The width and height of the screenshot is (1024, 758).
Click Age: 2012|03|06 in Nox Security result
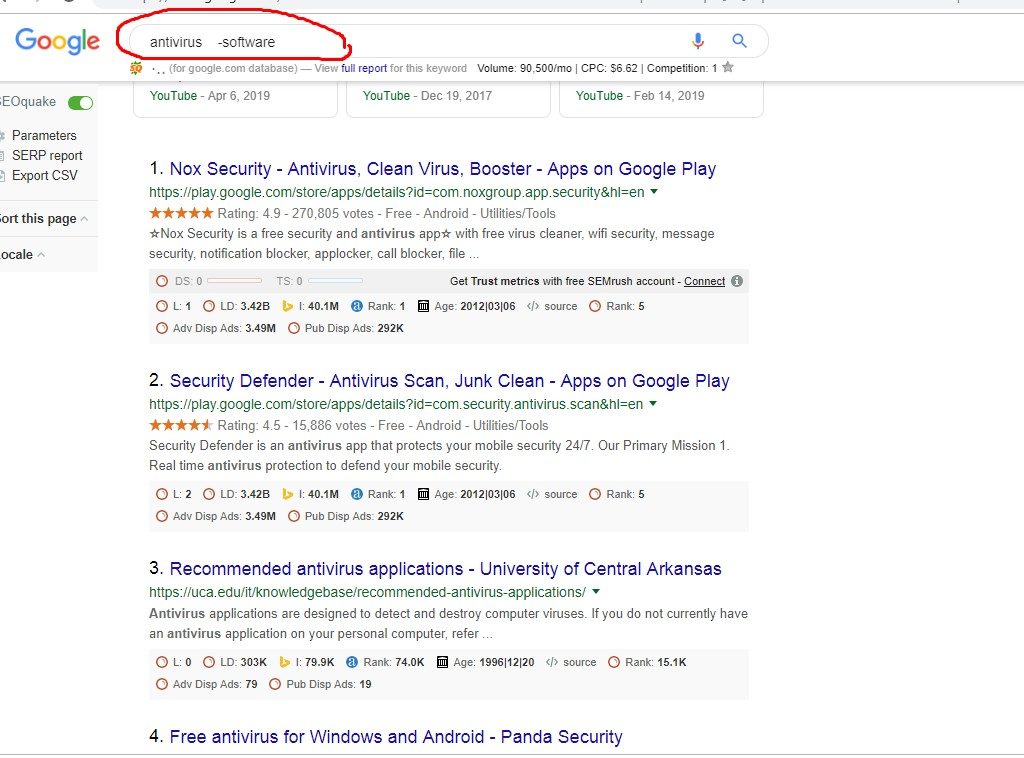466,306
